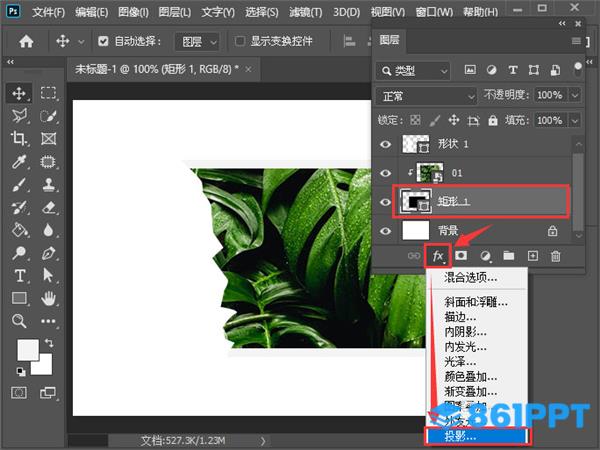Viewport: 600px width, 450px height.
Task: Click the Home icon in options bar
Action: pyautogui.click(x=26, y=41)
